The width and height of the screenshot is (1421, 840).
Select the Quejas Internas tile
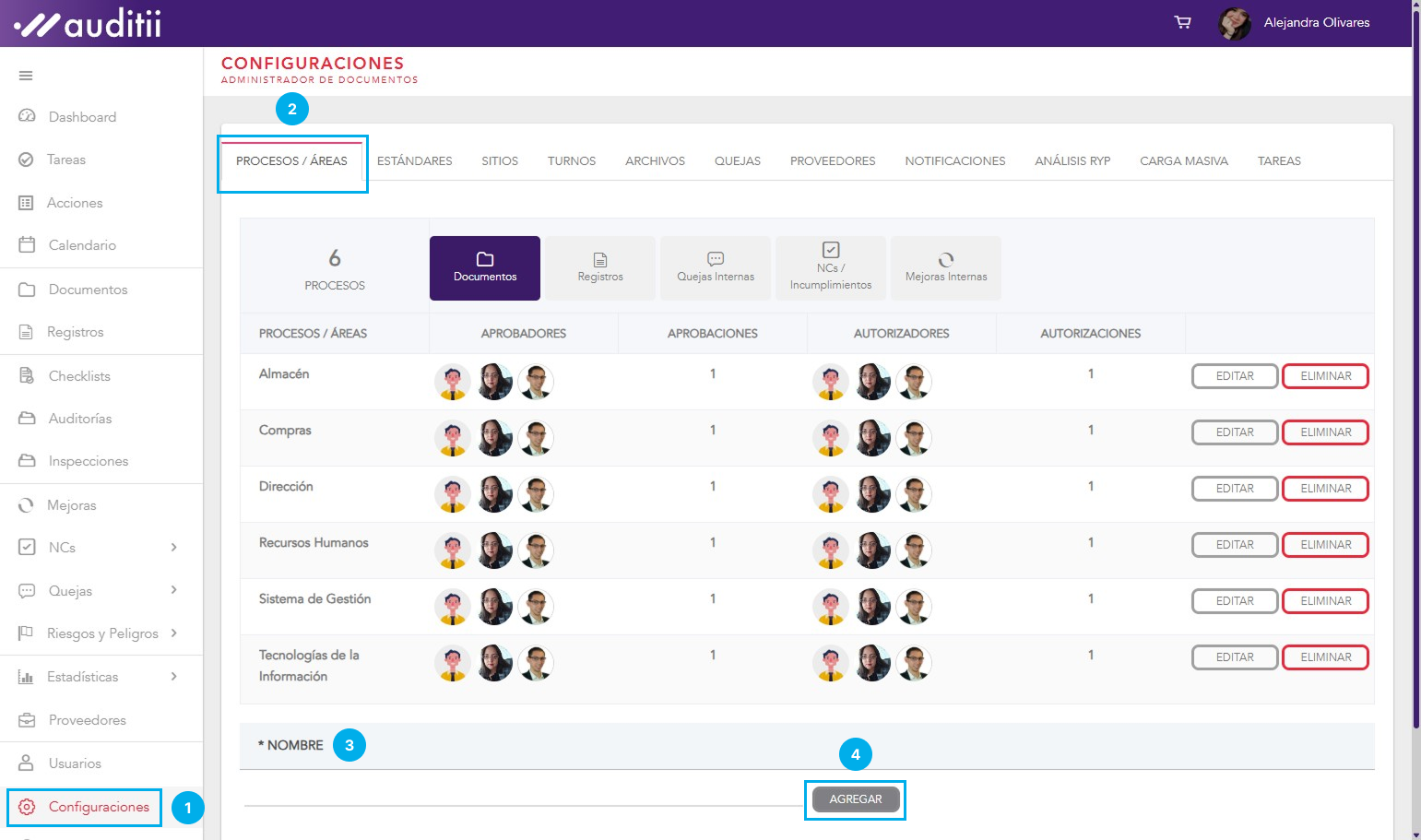coord(716,268)
